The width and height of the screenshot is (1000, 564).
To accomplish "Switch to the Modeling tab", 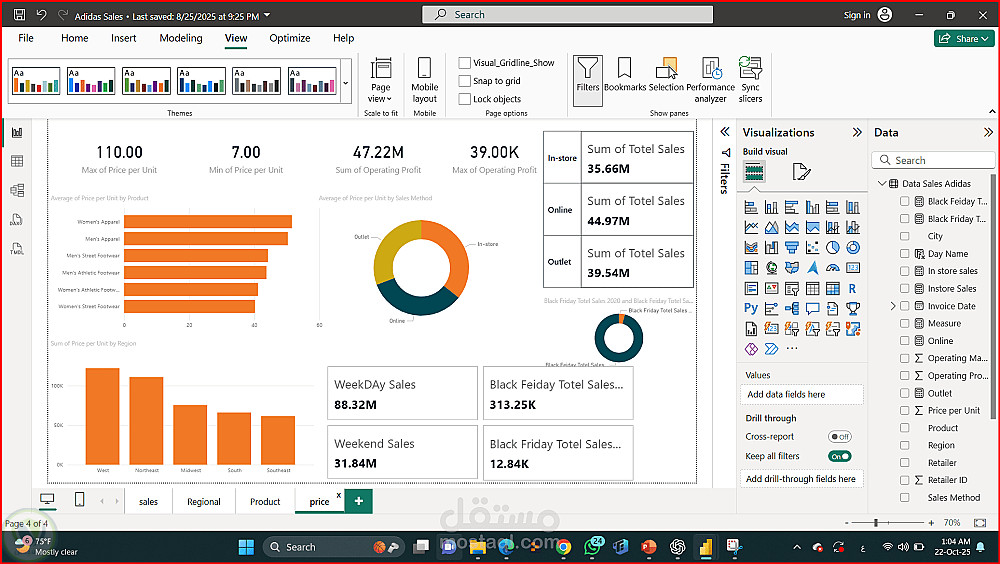I will (x=180, y=38).
